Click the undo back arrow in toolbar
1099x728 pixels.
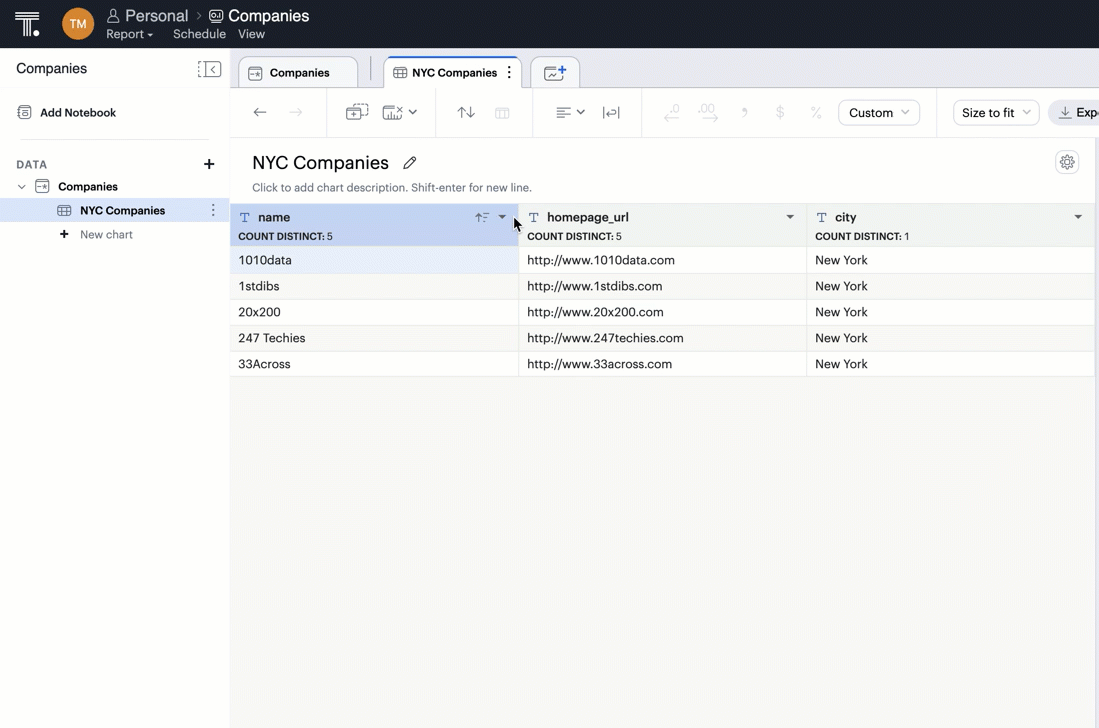260,113
